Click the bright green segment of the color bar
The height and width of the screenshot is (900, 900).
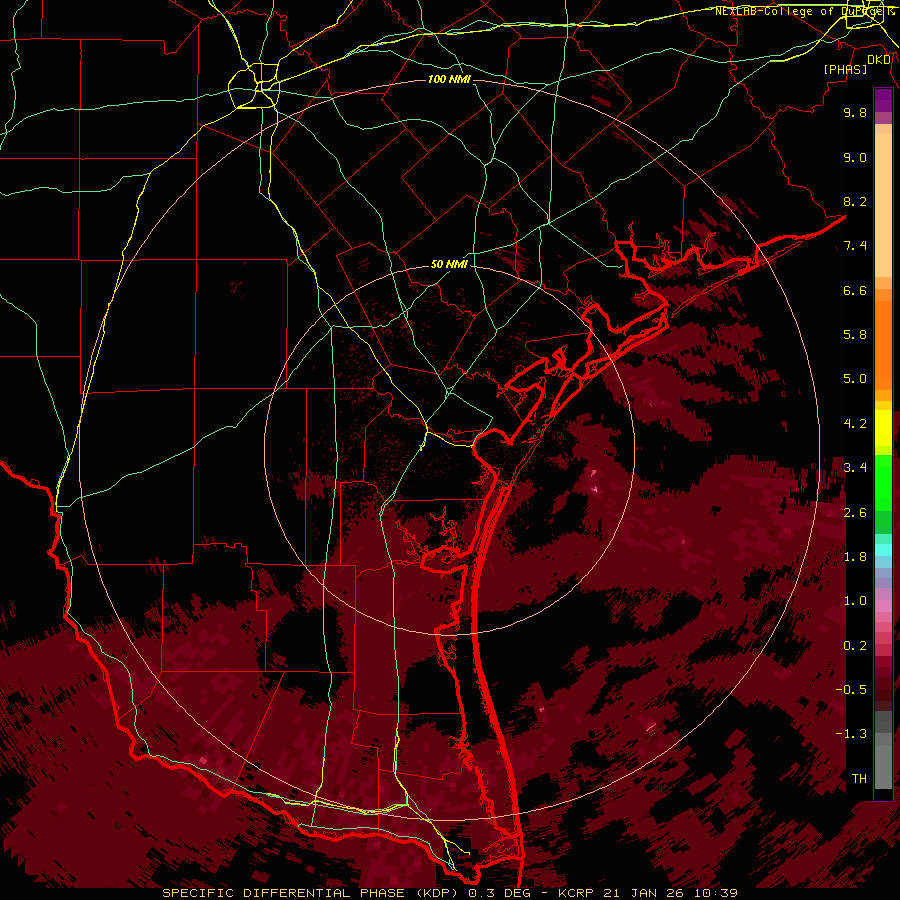tap(883, 482)
